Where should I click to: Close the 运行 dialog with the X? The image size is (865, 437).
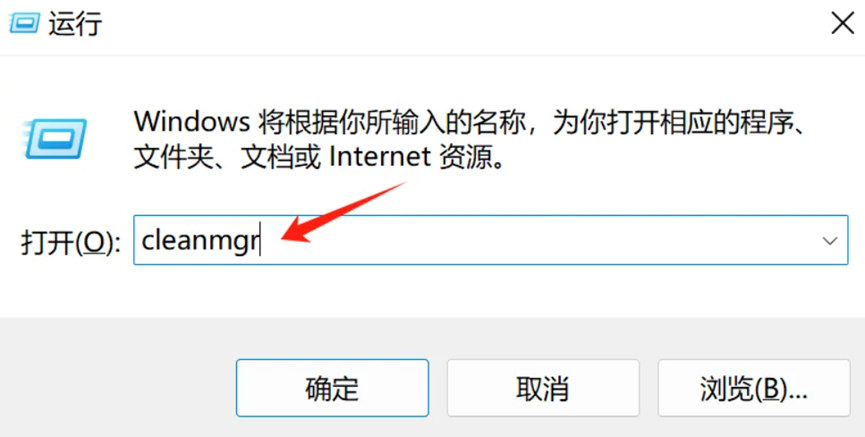(842, 24)
